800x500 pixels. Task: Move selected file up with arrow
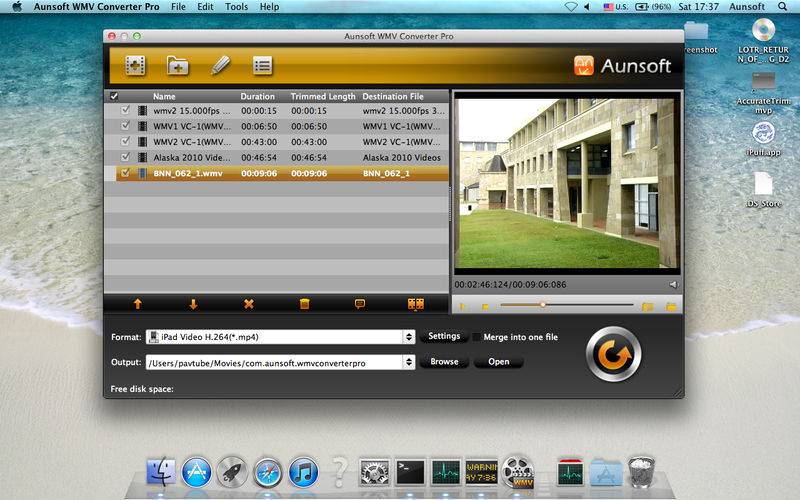pyautogui.click(x=137, y=304)
